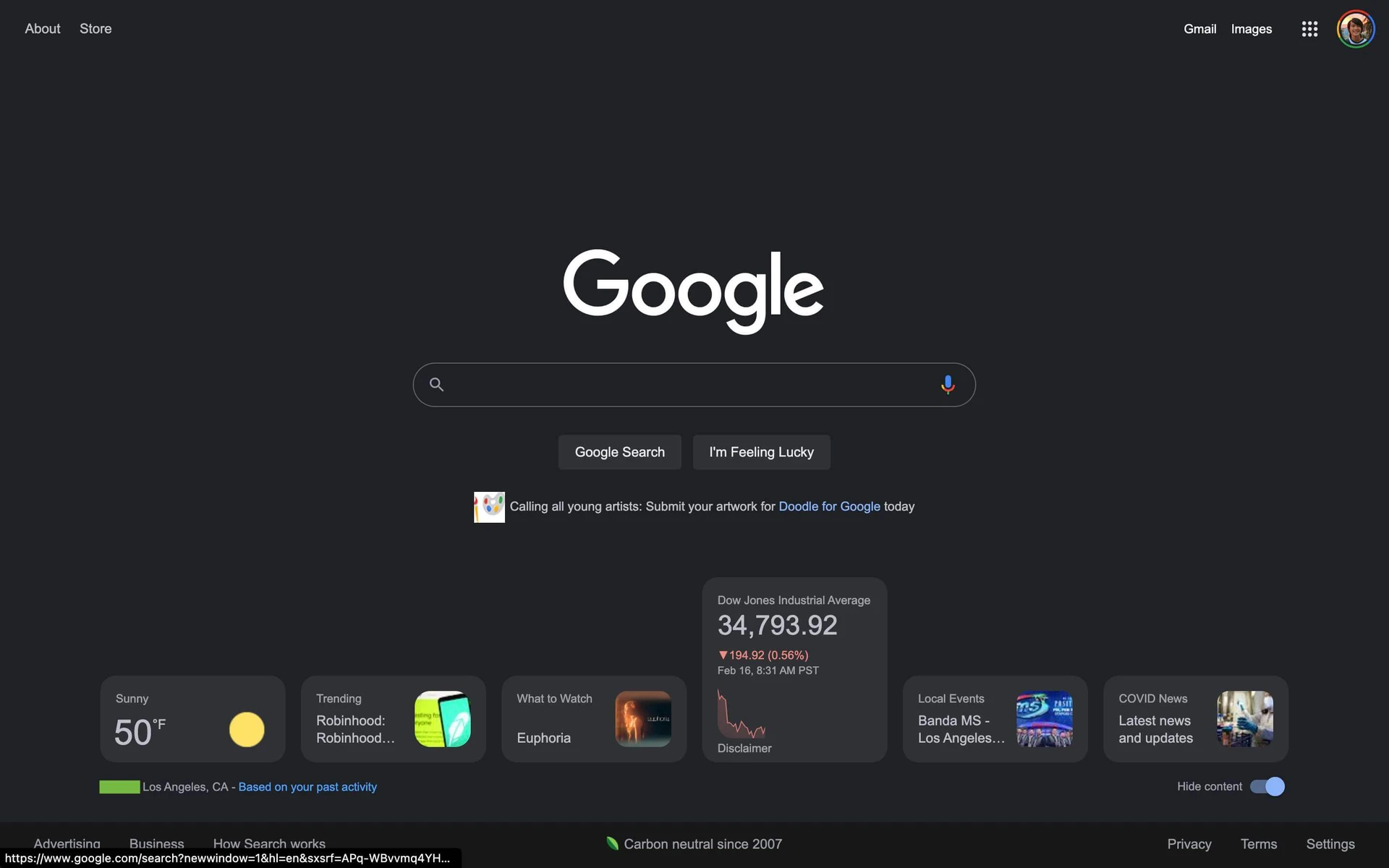
Task: Click the sun icon on the weather card
Action: point(247,729)
